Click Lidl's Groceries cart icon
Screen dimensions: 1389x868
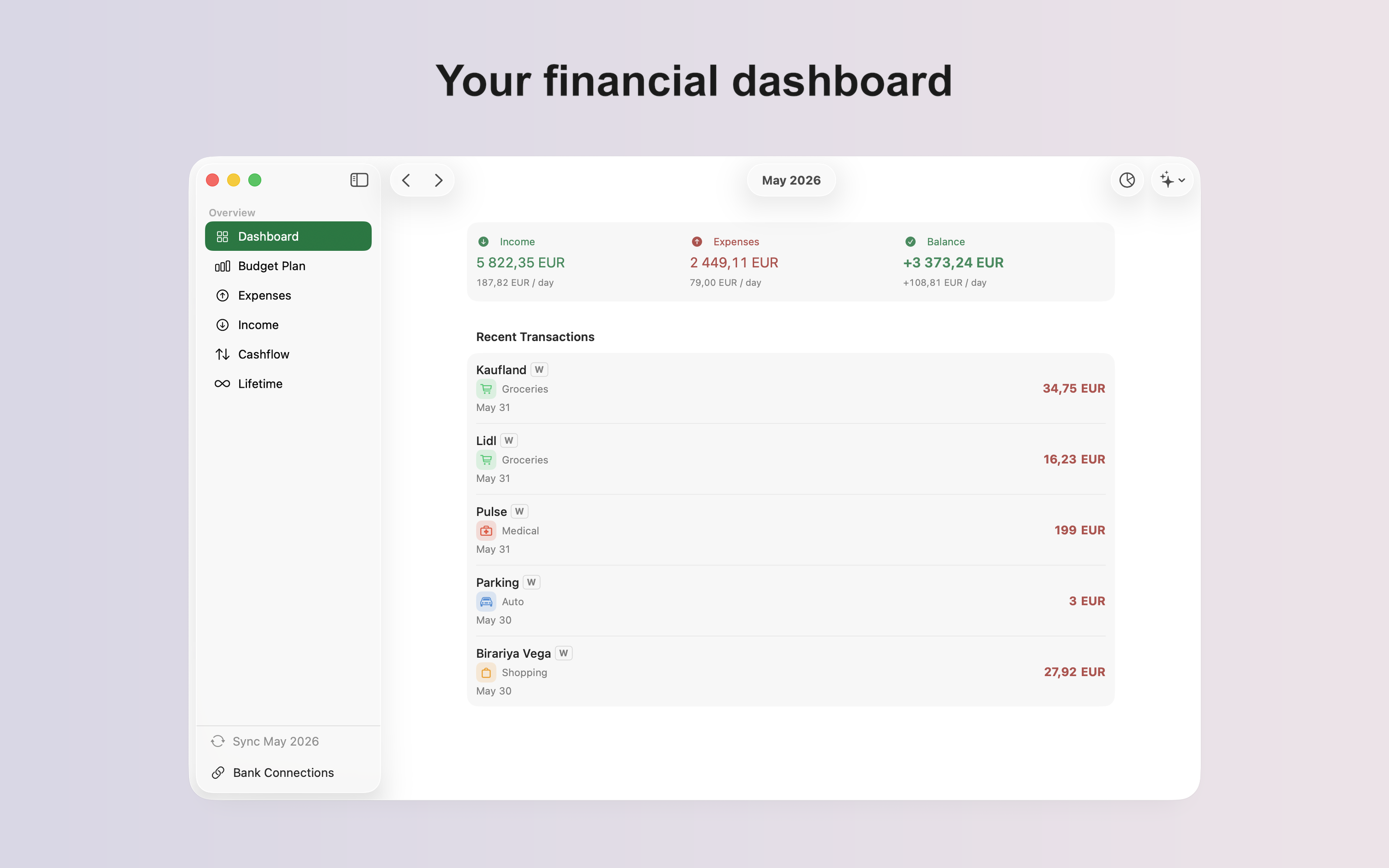[486, 460]
